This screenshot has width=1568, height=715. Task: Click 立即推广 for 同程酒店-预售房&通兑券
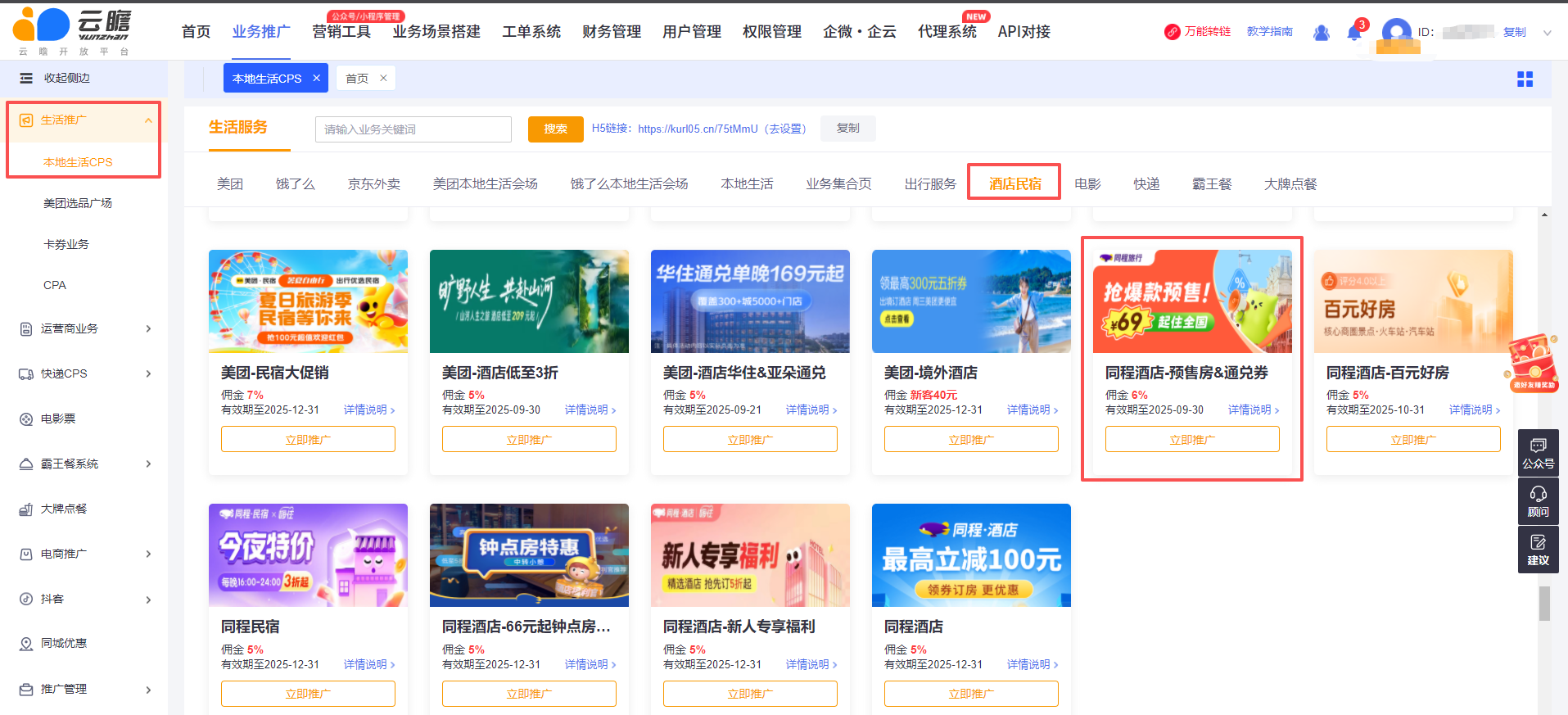(1192, 440)
